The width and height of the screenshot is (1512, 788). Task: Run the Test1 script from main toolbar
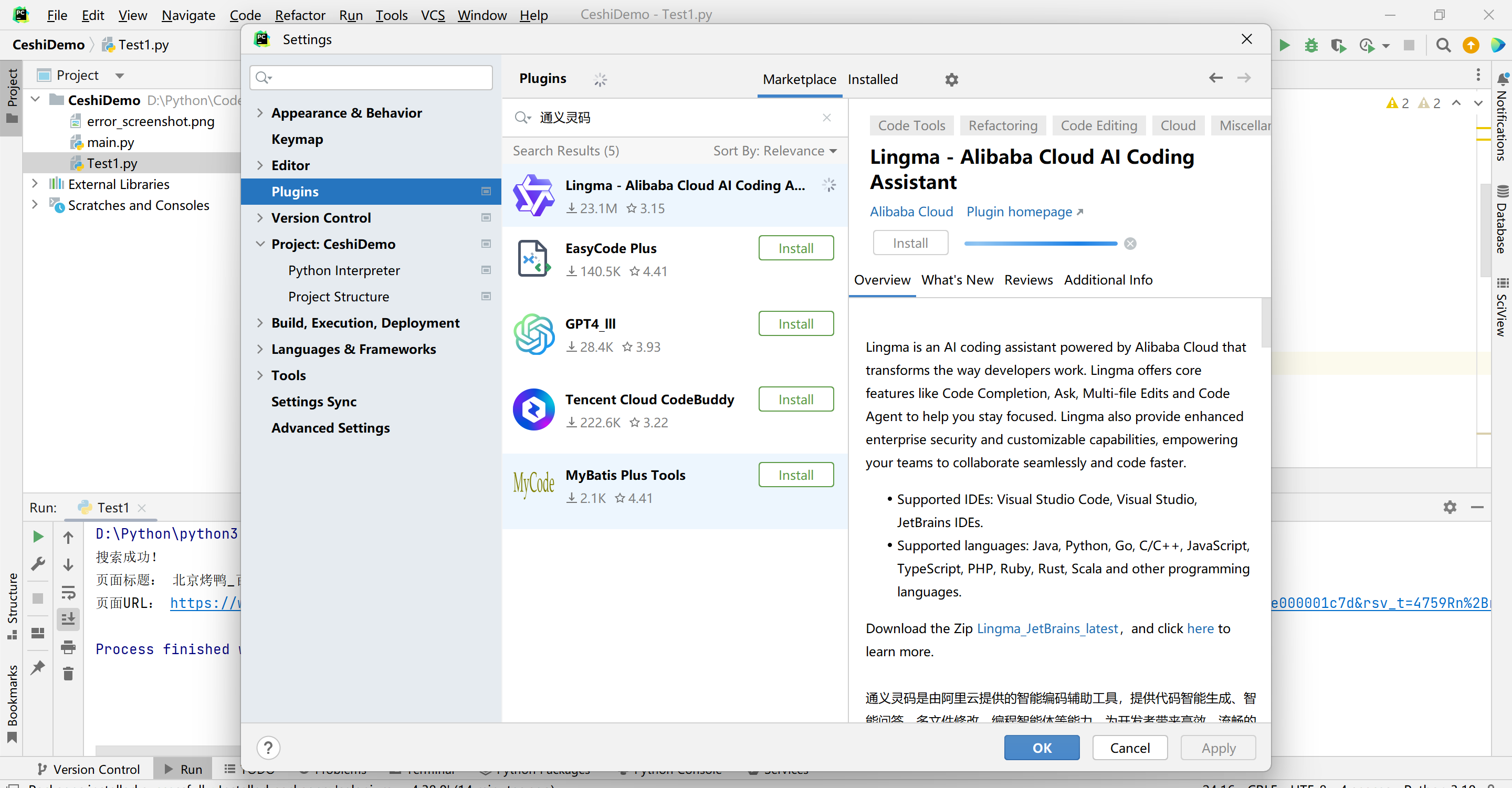(x=1284, y=45)
